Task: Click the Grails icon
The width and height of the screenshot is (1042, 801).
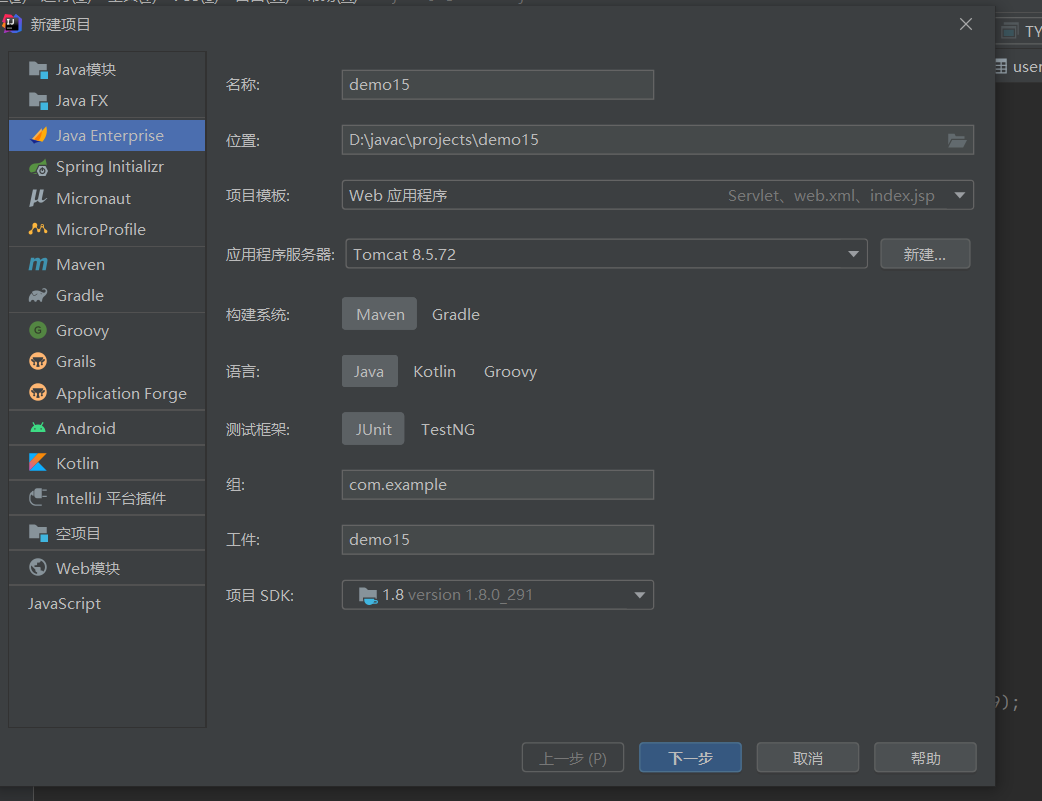Action: point(38,362)
